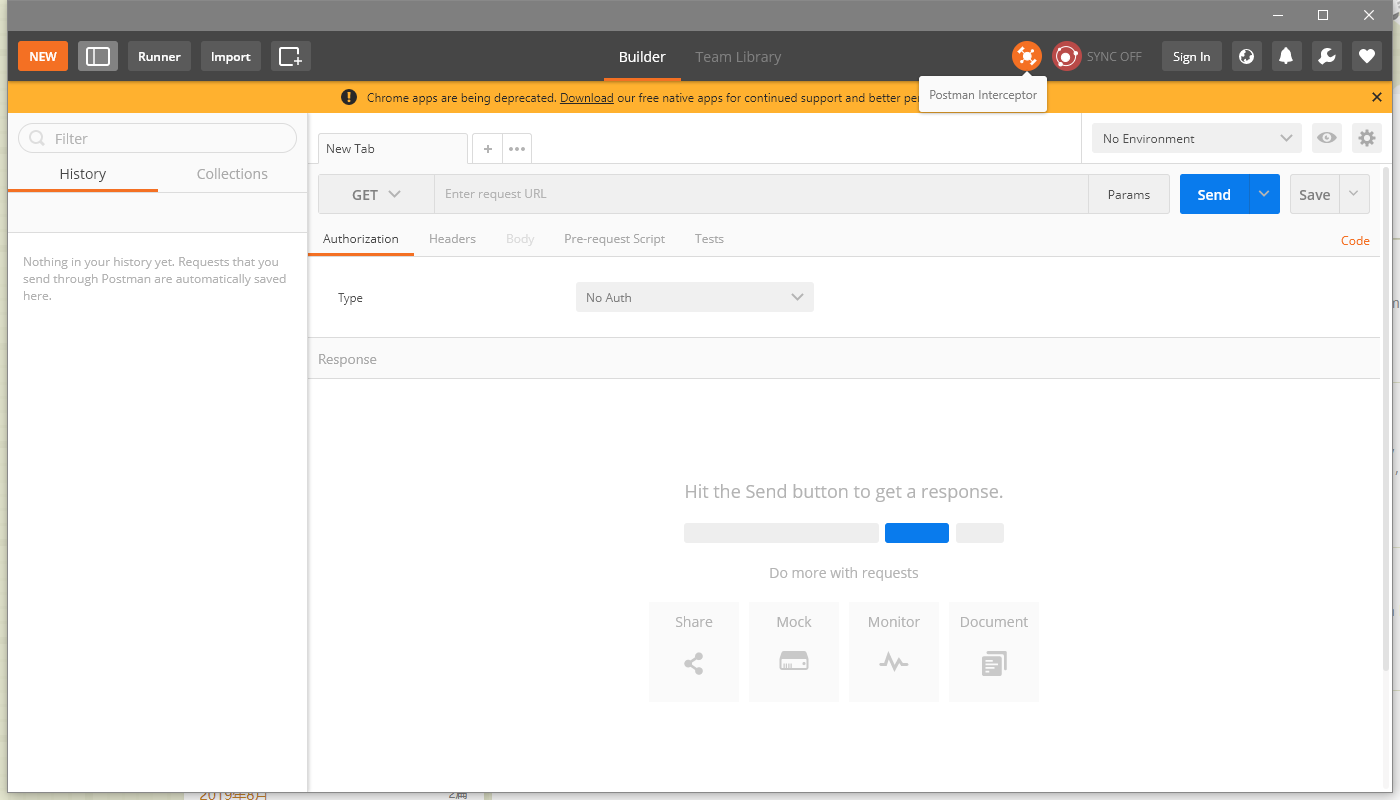Expand the No Environment dropdown
The image size is (1400, 800).
[x=1196, y=138]
